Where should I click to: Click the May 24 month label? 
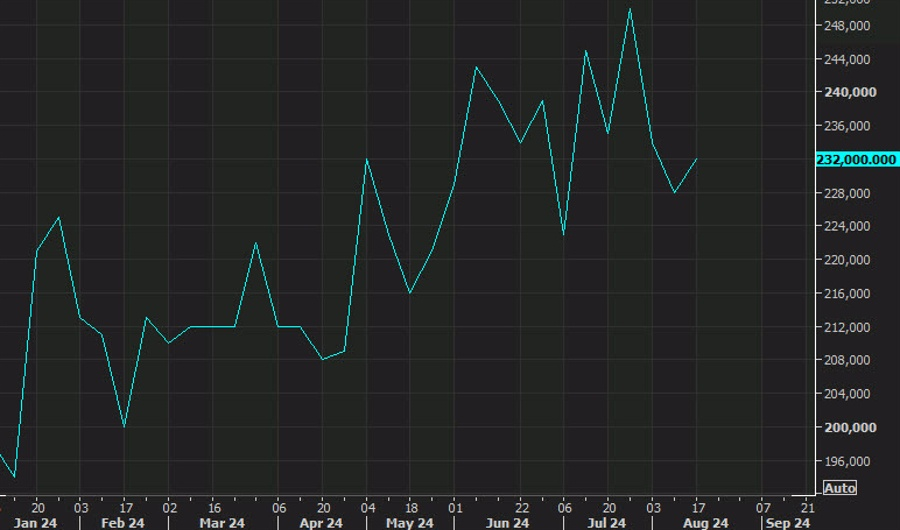click(x=409, y=523)
